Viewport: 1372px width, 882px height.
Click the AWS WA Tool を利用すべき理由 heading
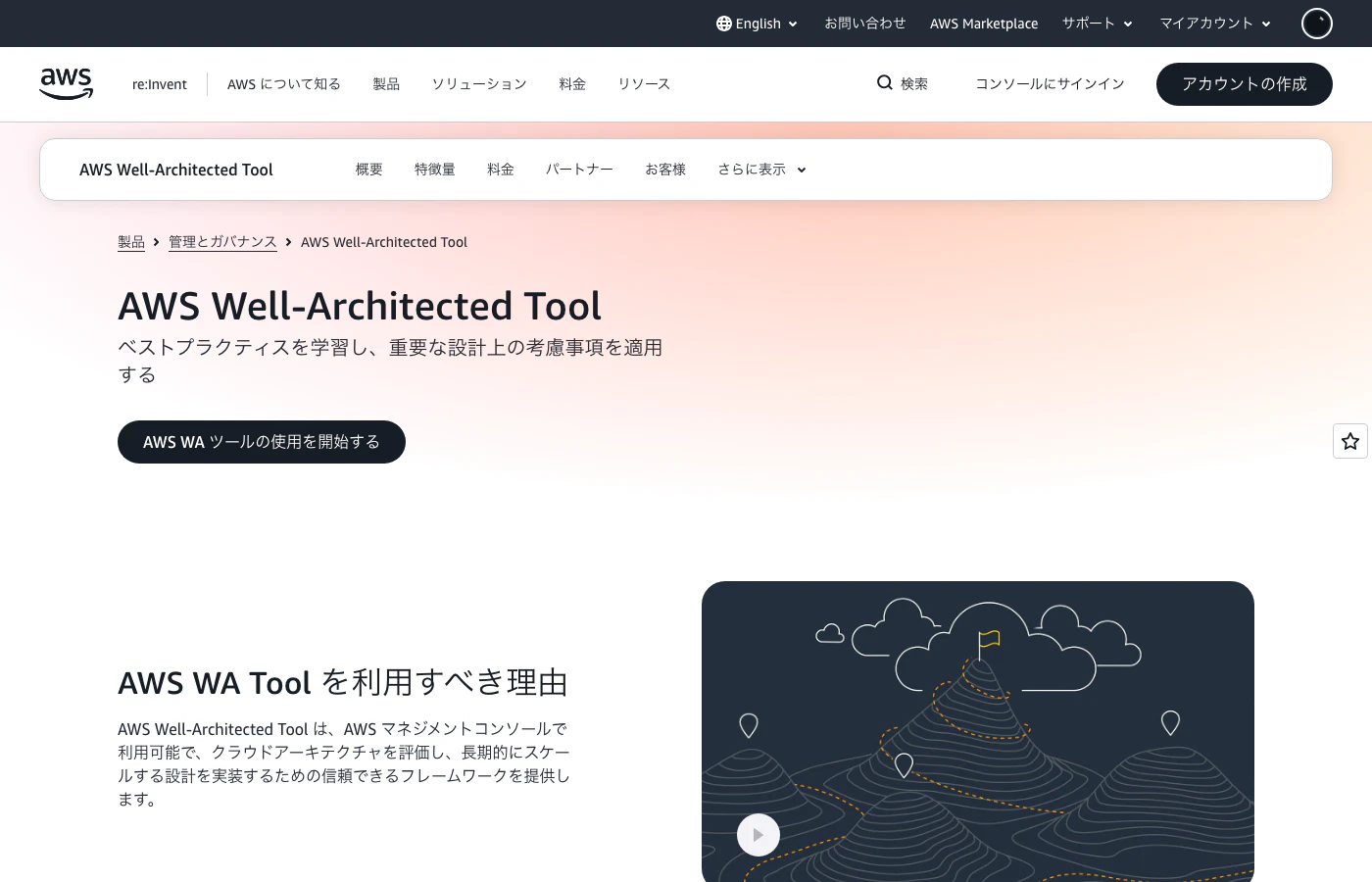343,682
